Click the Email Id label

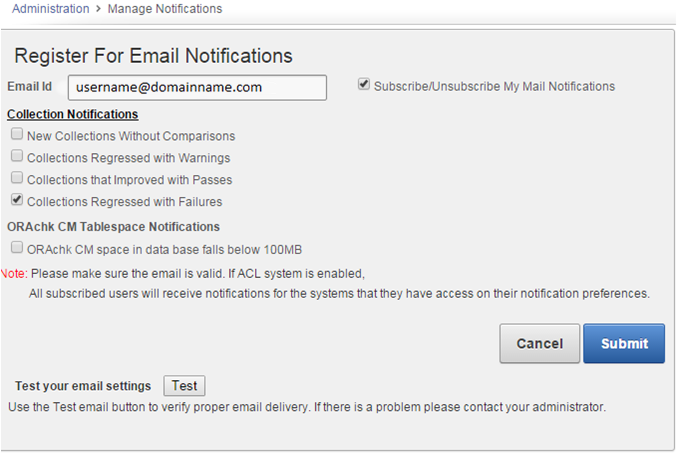(x=30, y=87)
